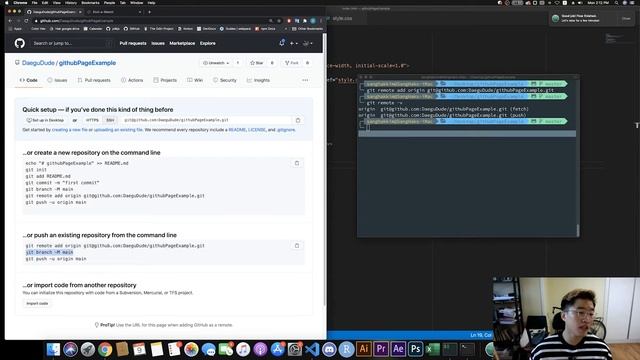Open Visual Studio Code from the dock
The height and width of the screenshot is (360, 640).
pyautogui.click(x=312, y=349)
